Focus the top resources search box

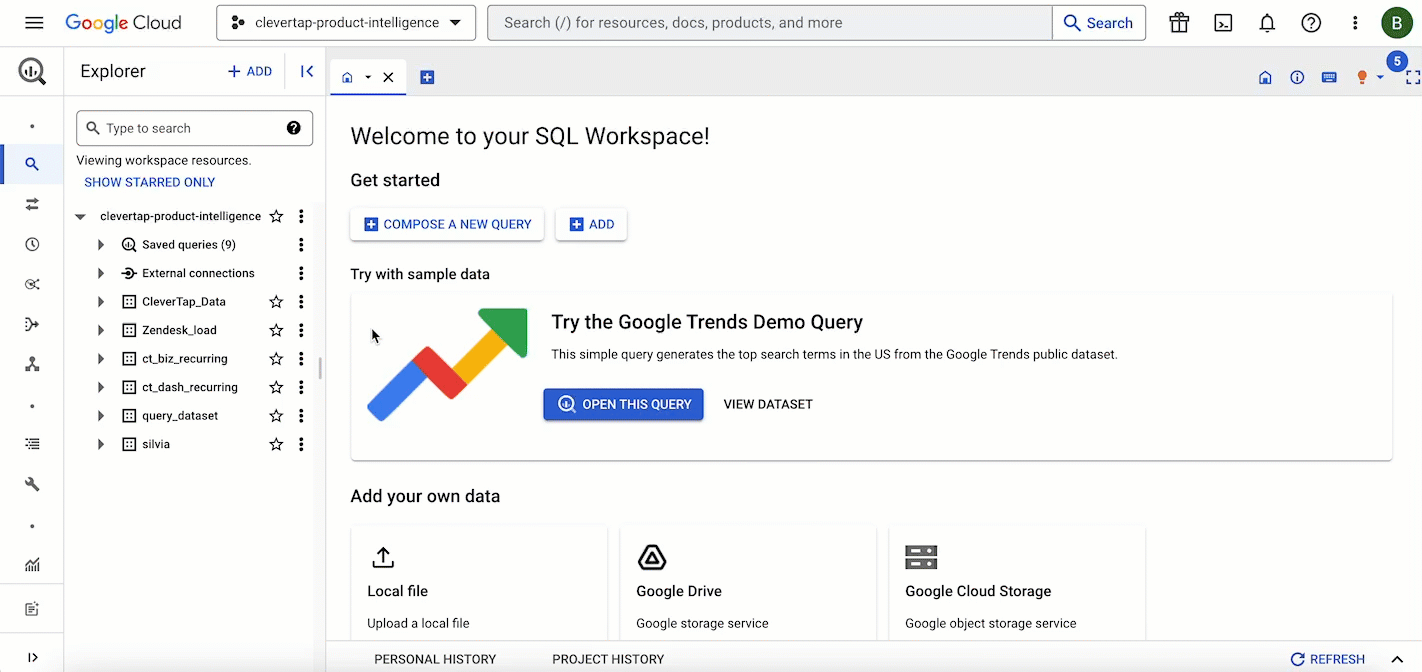(770, 23)
